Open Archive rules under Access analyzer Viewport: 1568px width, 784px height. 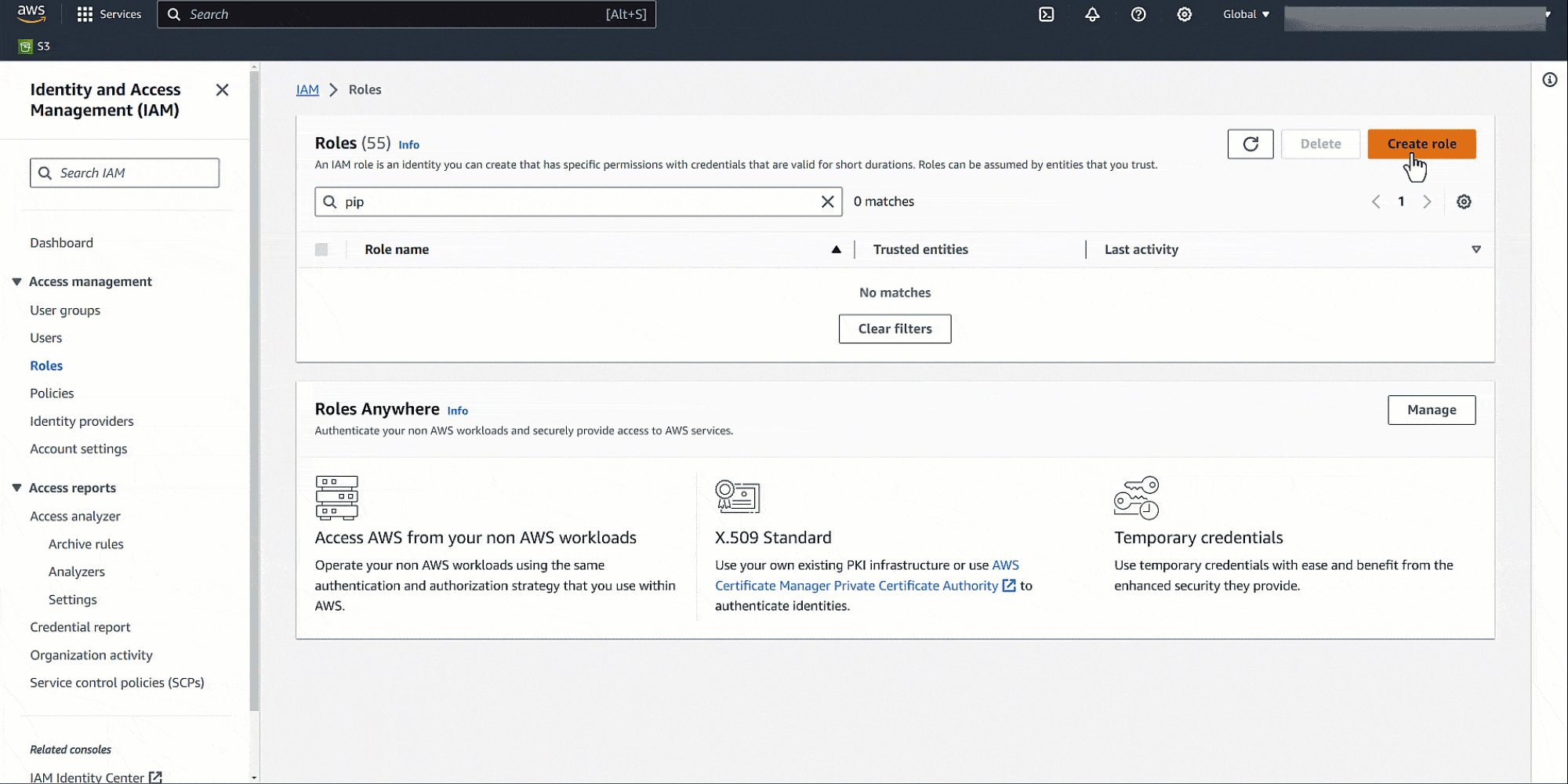click(86, 544)
